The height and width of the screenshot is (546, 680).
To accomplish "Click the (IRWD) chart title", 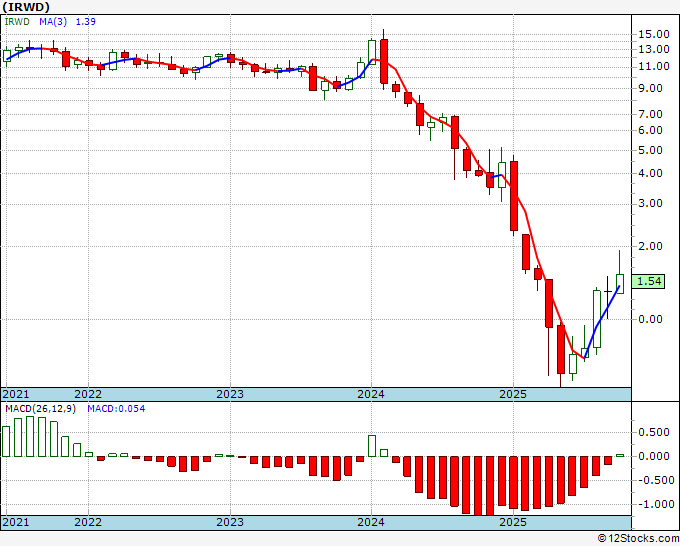I will click(x=26, y=7).
